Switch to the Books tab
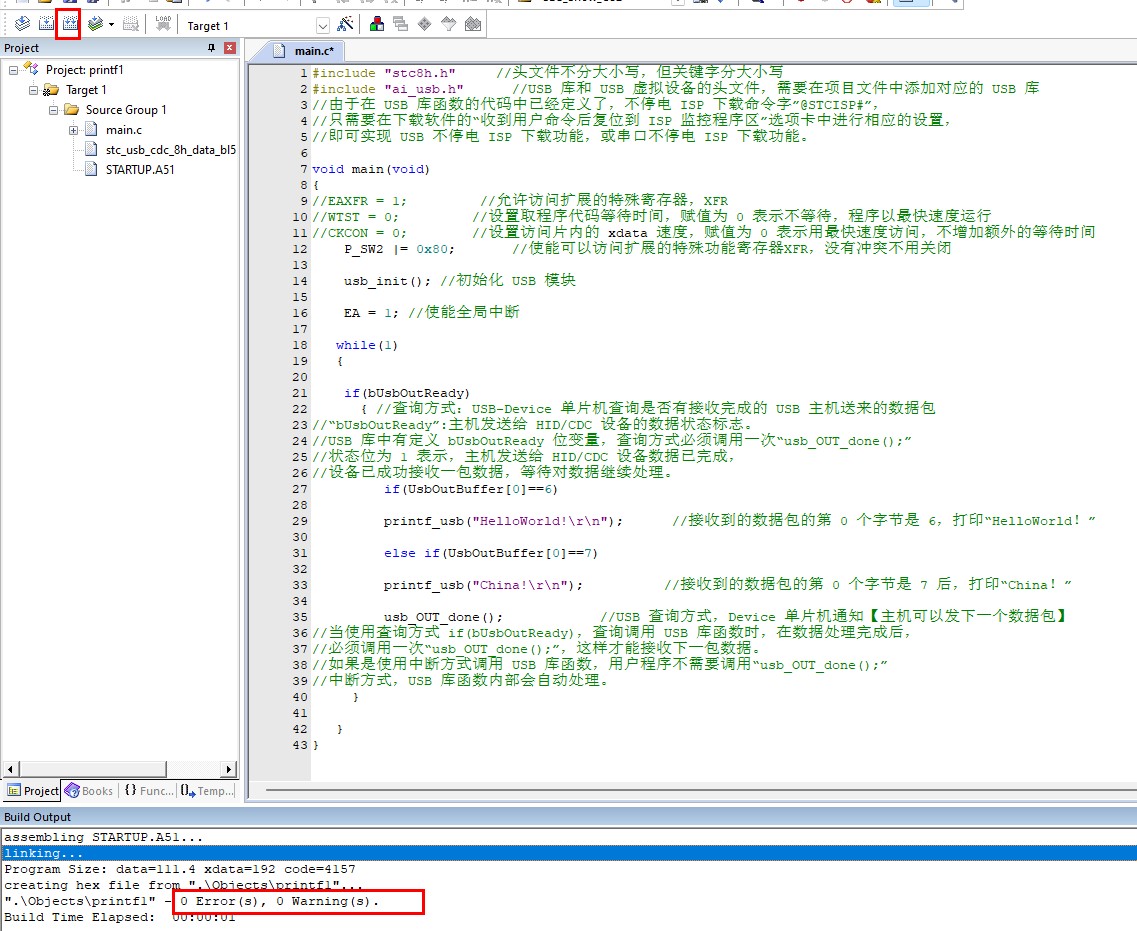 (89, 790)
